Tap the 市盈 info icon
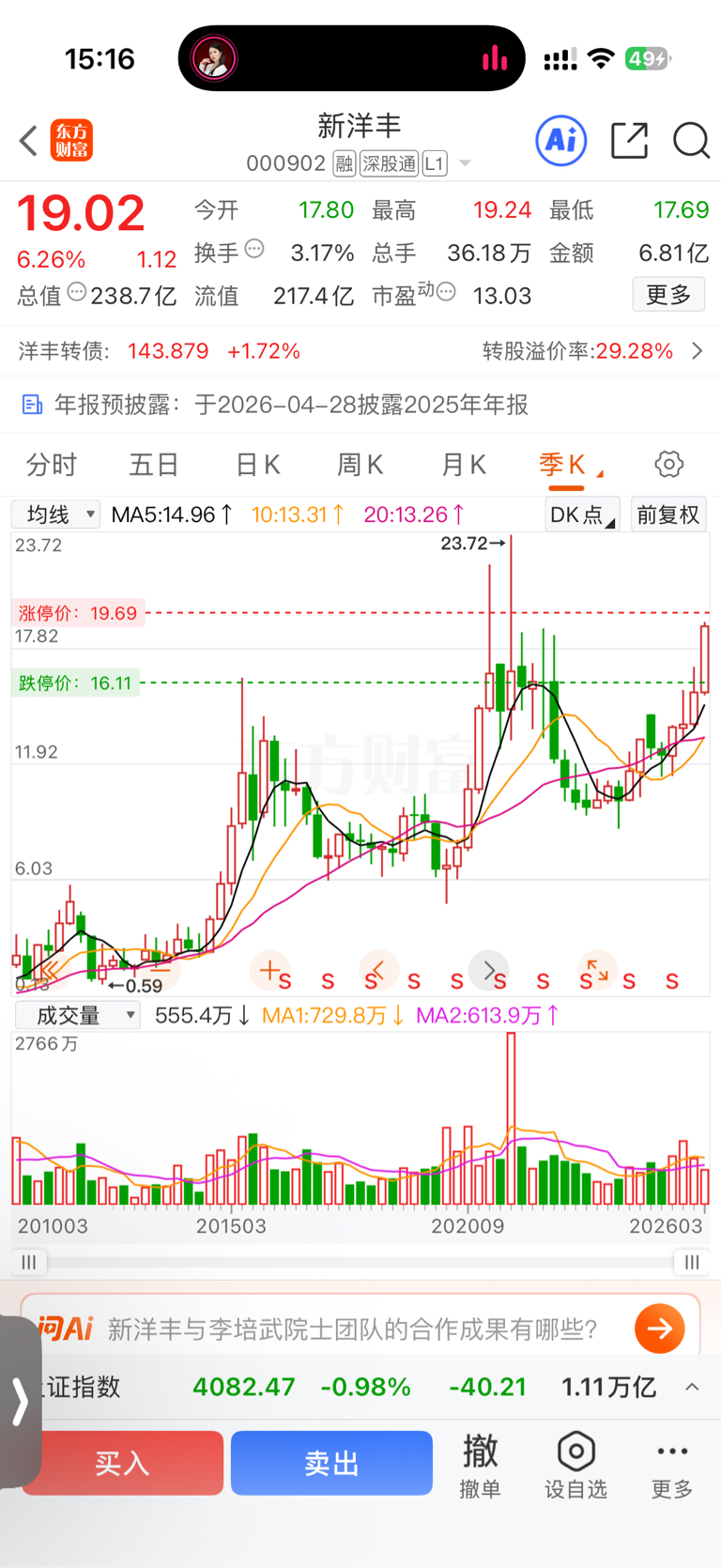 447,293
